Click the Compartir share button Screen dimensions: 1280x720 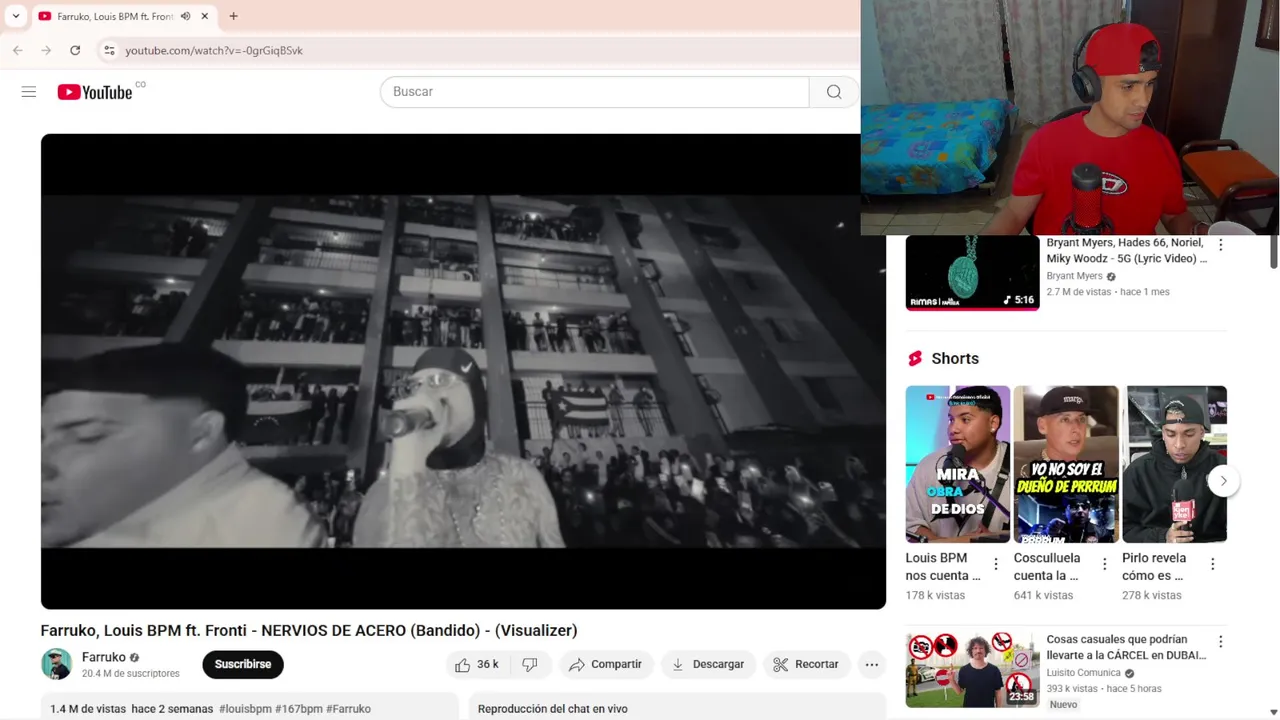click(x=606, y=664)
